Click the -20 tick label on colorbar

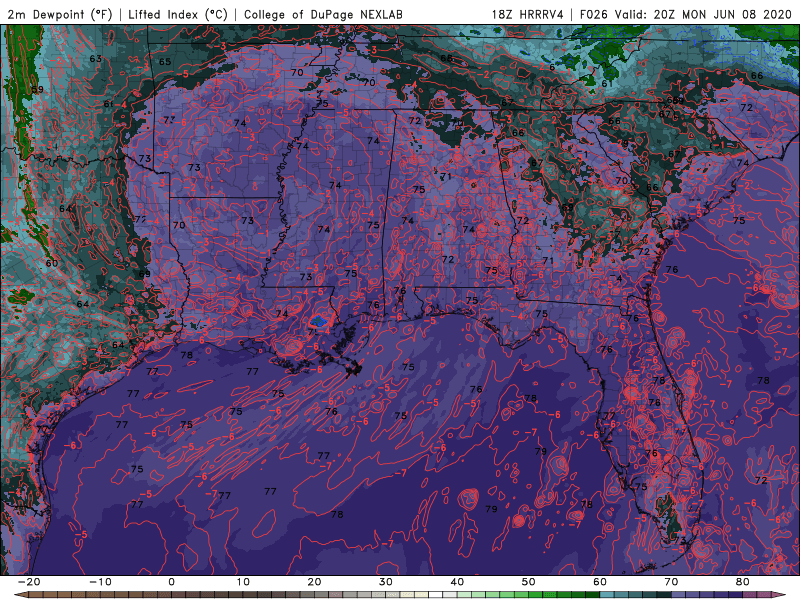coord(28,582)
